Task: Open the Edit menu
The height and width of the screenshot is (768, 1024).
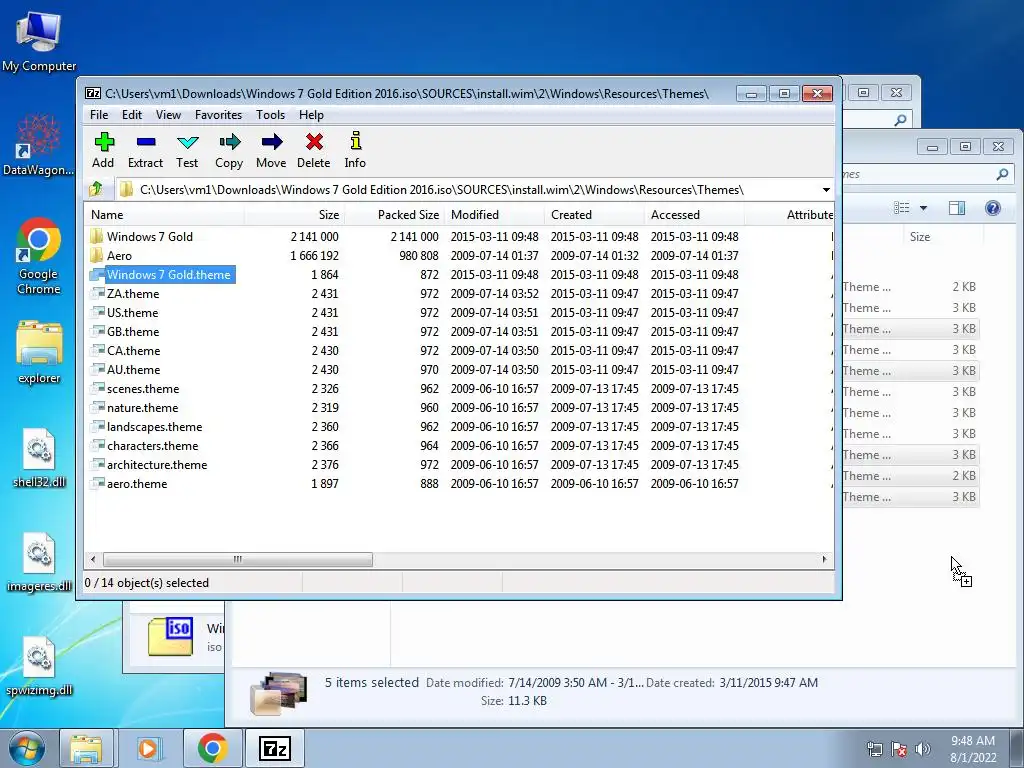Action: 132,115
